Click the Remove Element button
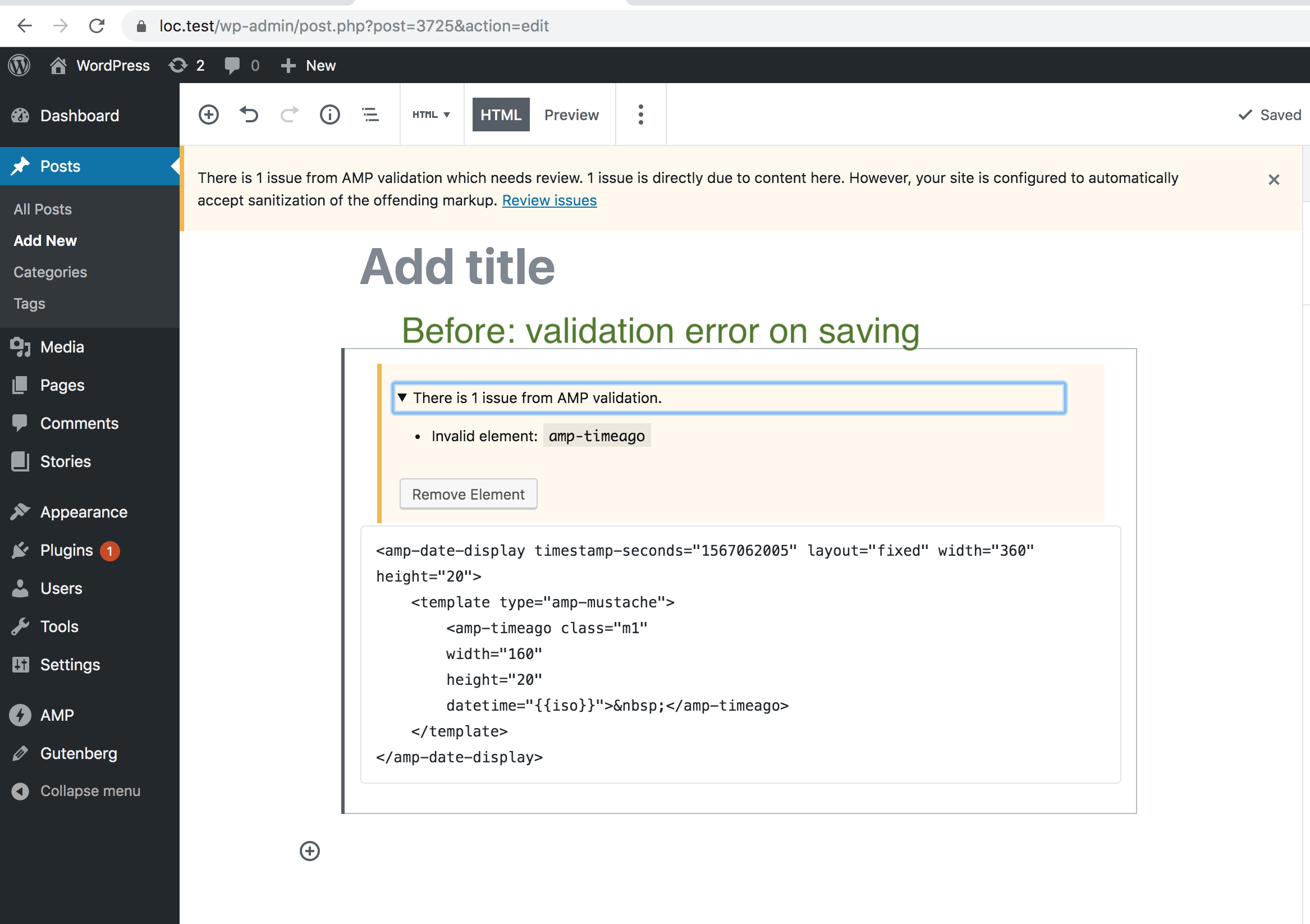Screen dimensions: 1310x924 [x=468, y=494]
